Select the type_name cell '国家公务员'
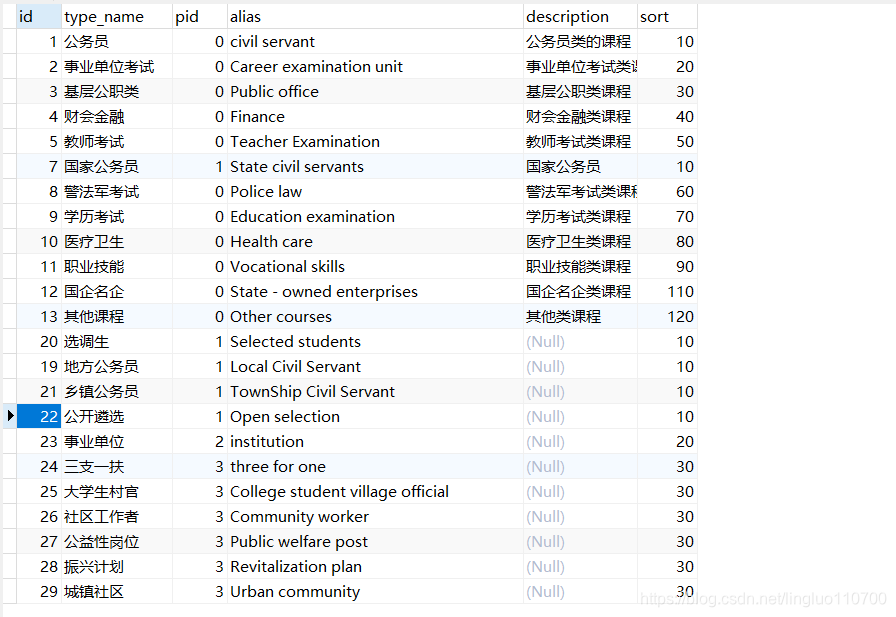The width and height of the screenshot is (896, 617). tap(117, 167)
